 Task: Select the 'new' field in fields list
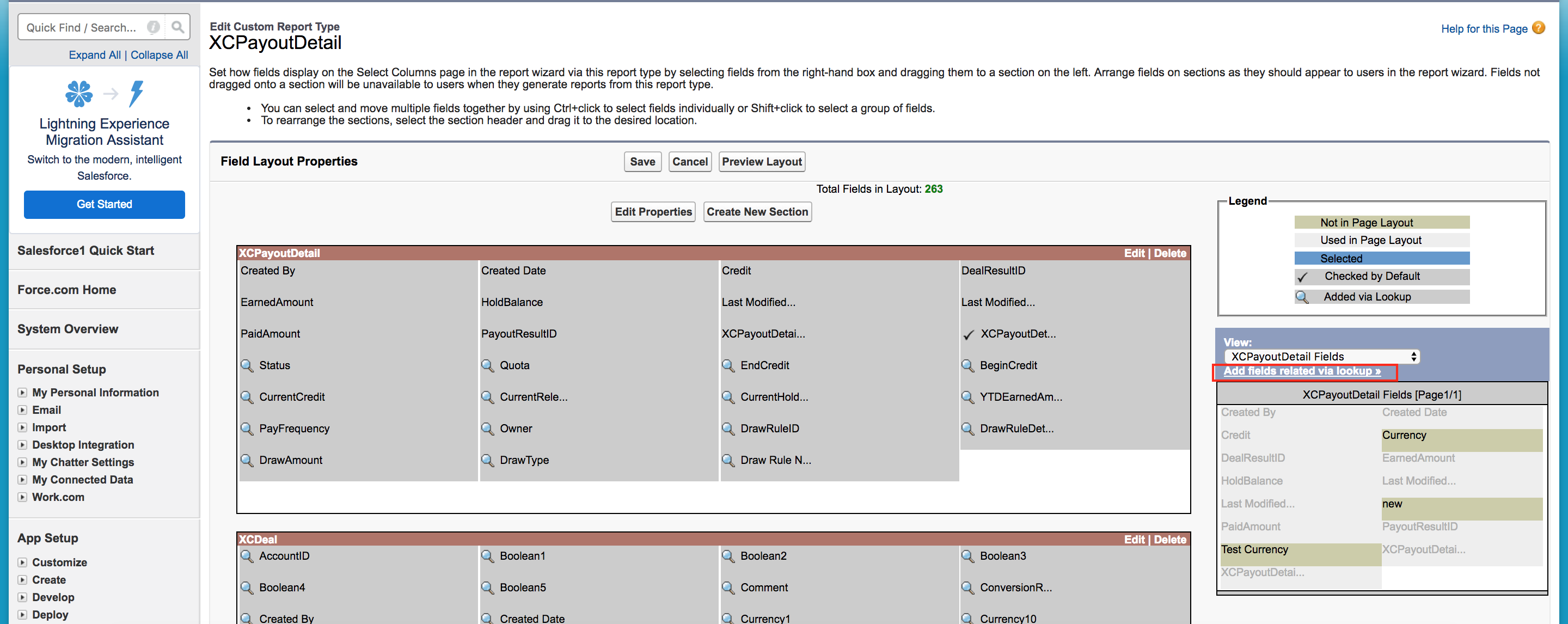click(x=1462, y=509)
